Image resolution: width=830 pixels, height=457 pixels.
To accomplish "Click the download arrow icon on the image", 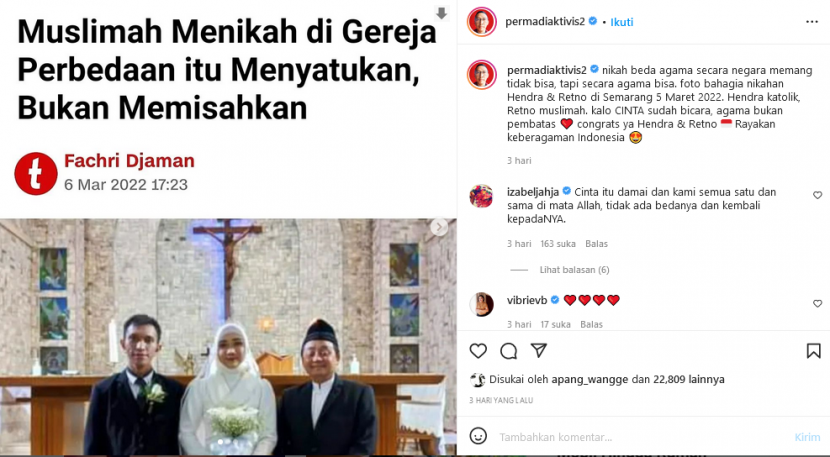I will (x=441, y=13).
